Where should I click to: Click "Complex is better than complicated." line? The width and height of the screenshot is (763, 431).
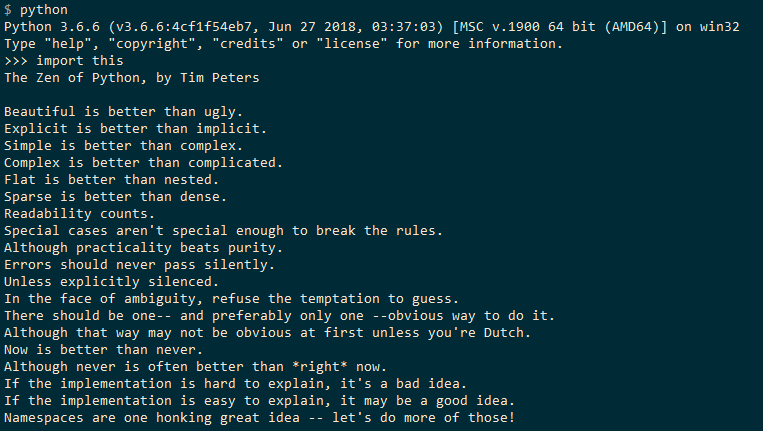click(144, 162)
